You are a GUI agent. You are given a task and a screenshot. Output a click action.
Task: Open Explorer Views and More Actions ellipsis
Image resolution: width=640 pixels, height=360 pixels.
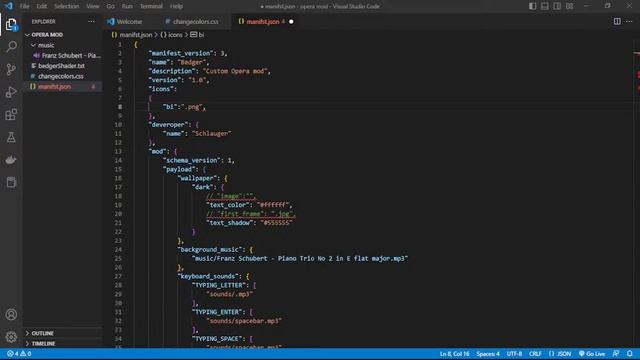pyautogui.click(x=91, y=21)
